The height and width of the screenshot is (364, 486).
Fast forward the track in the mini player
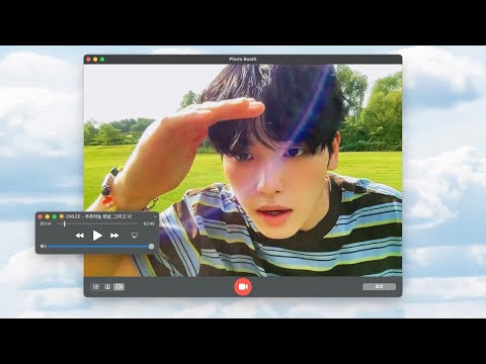click(x=114, y=236)
